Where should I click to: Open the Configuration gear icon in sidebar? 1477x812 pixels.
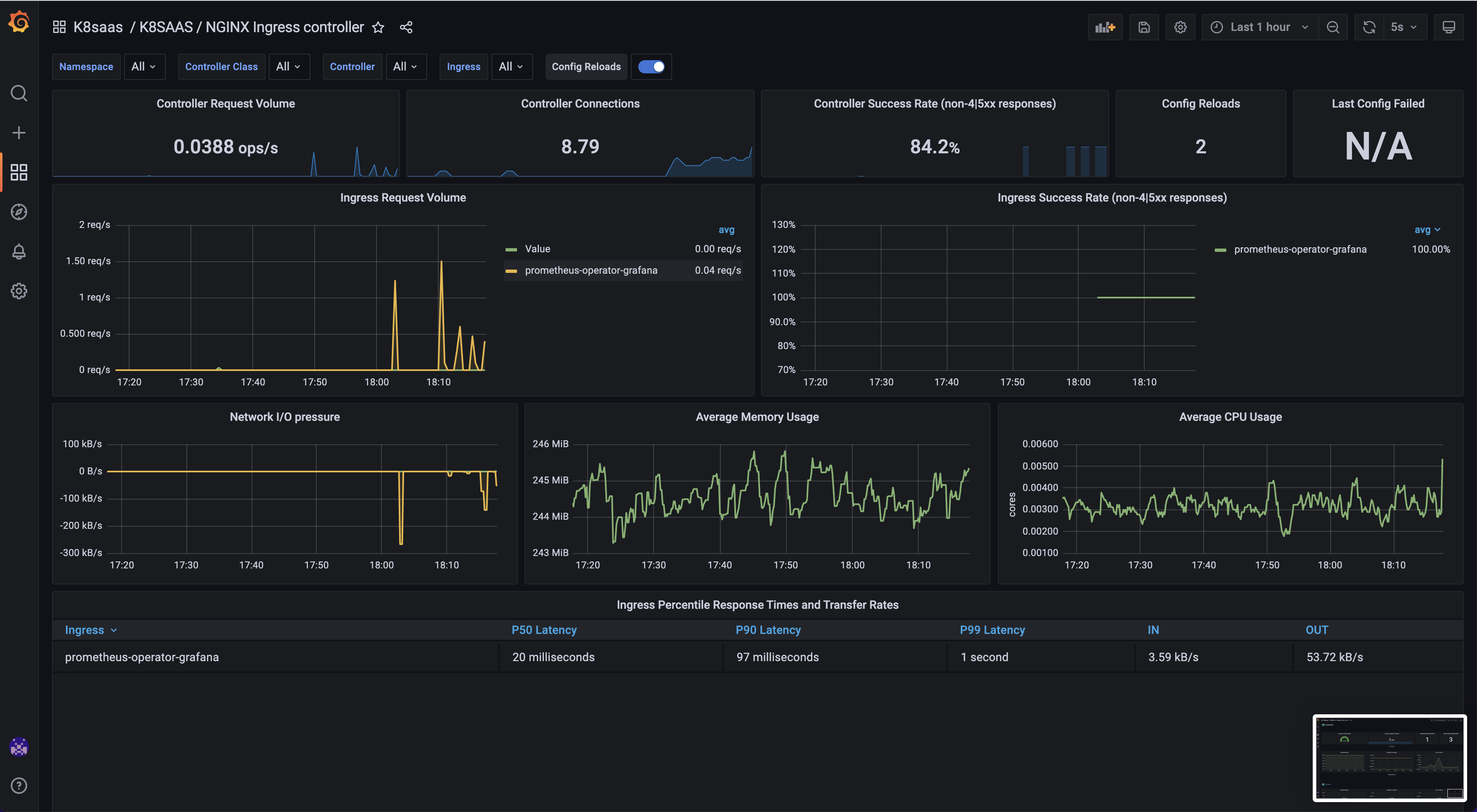(x=19, y=291)
